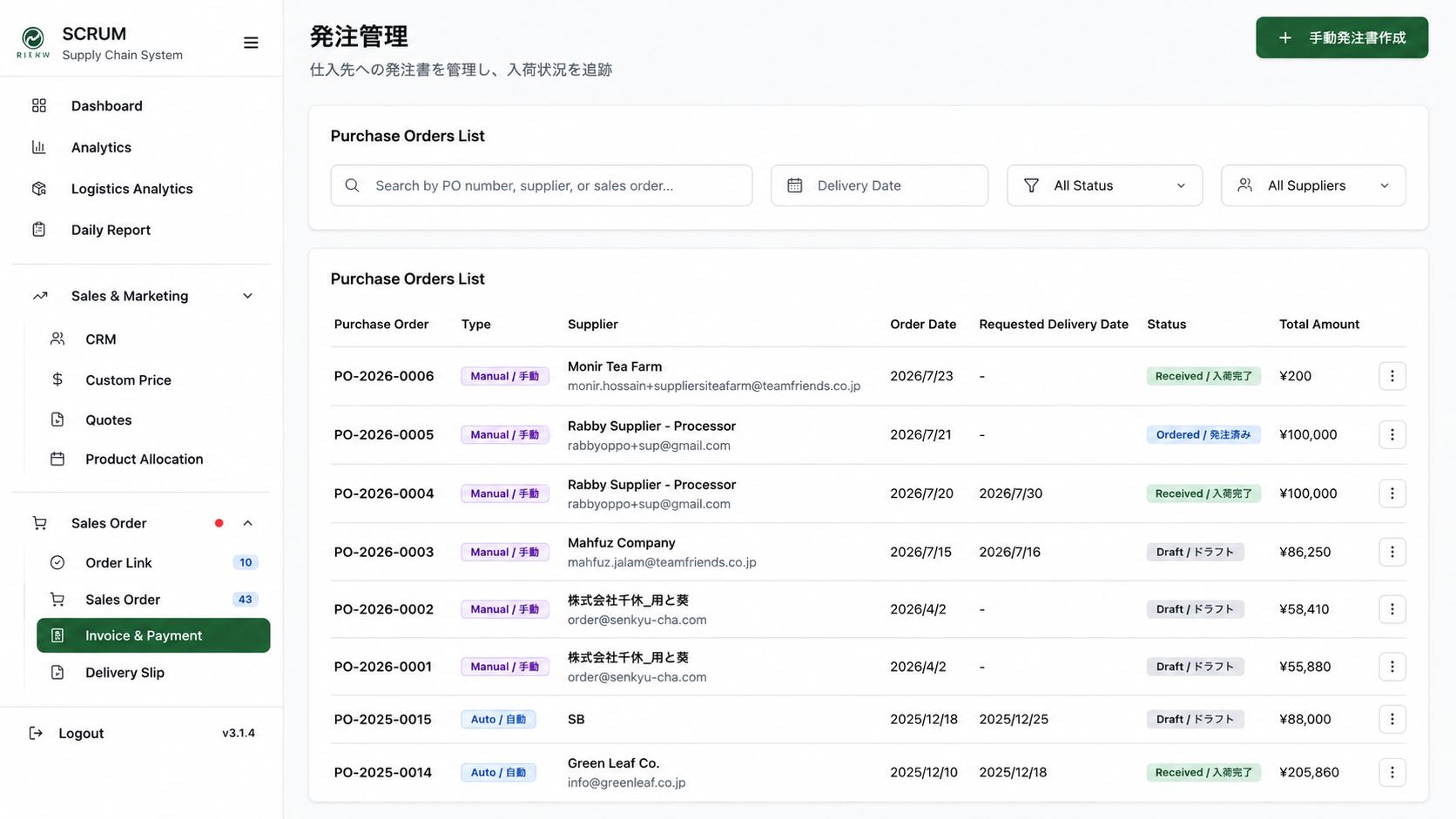
Task: Click the 2026/7/30 requested delivery date
Action: [1010, 493]
